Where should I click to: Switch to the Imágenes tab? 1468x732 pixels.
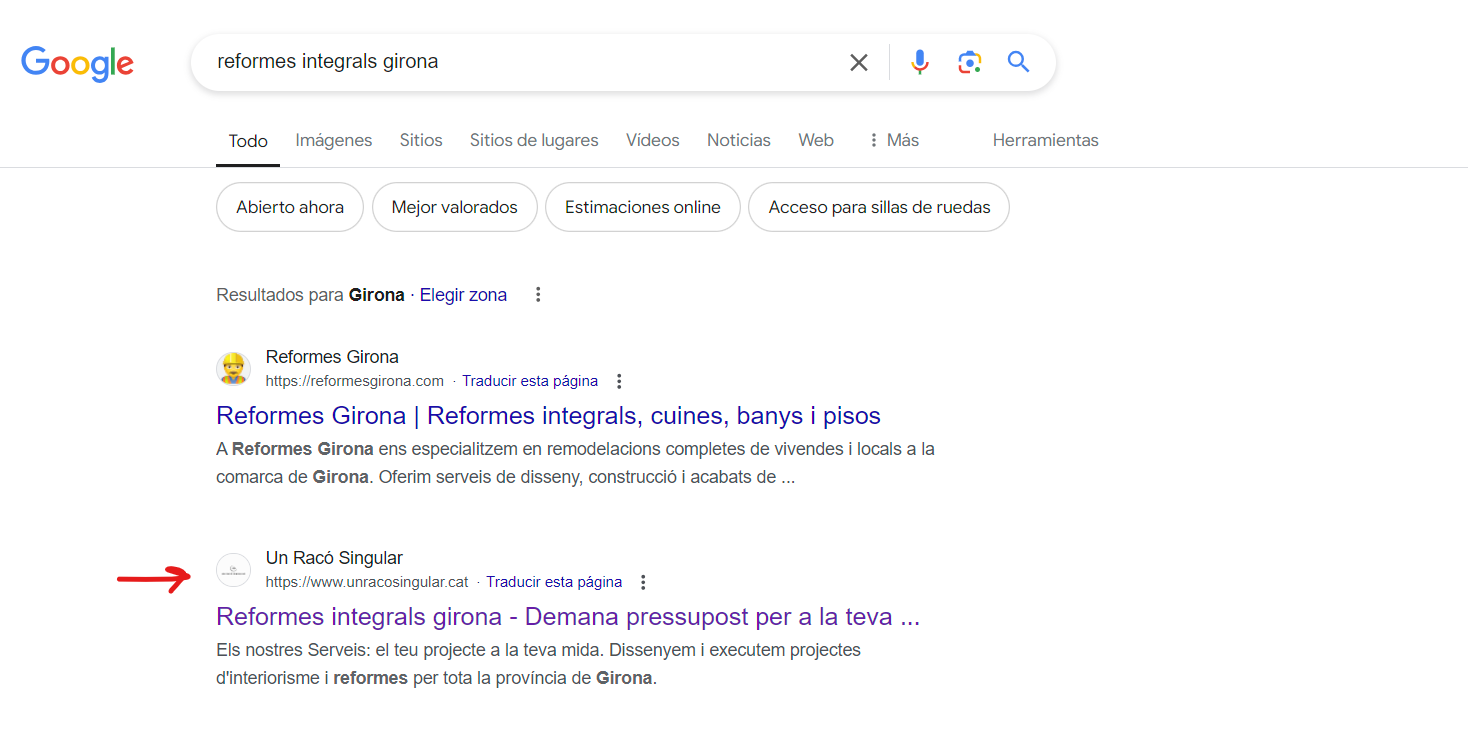point(334,140)
